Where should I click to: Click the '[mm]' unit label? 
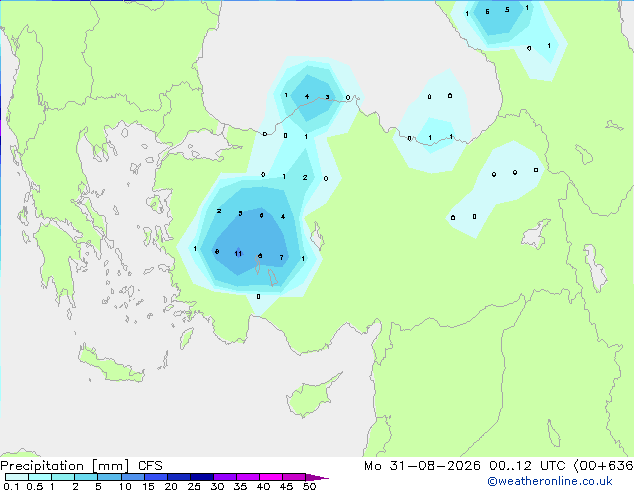point(110,466)
